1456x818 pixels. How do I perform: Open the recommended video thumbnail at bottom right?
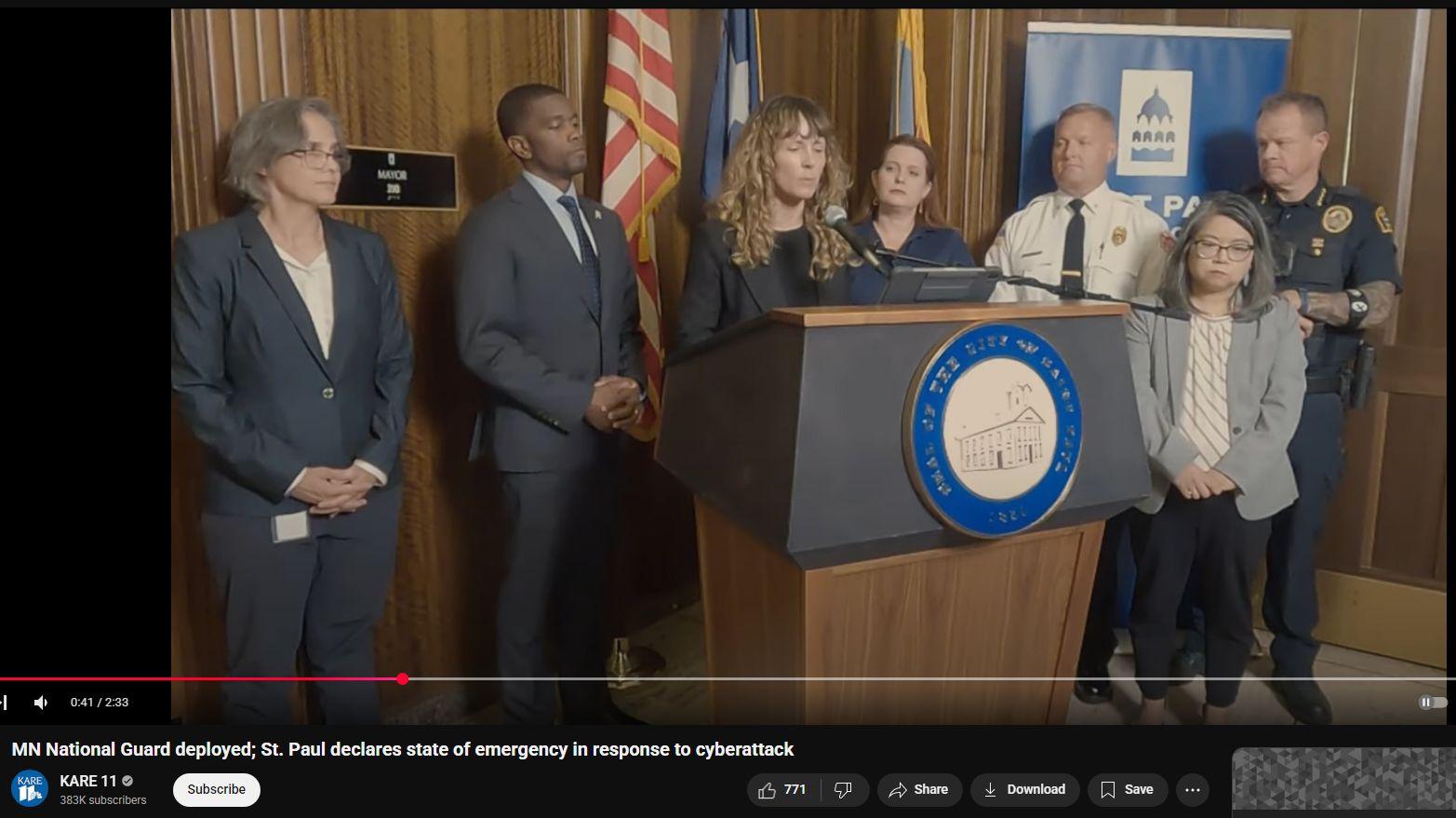click(x=1342, y=783)
